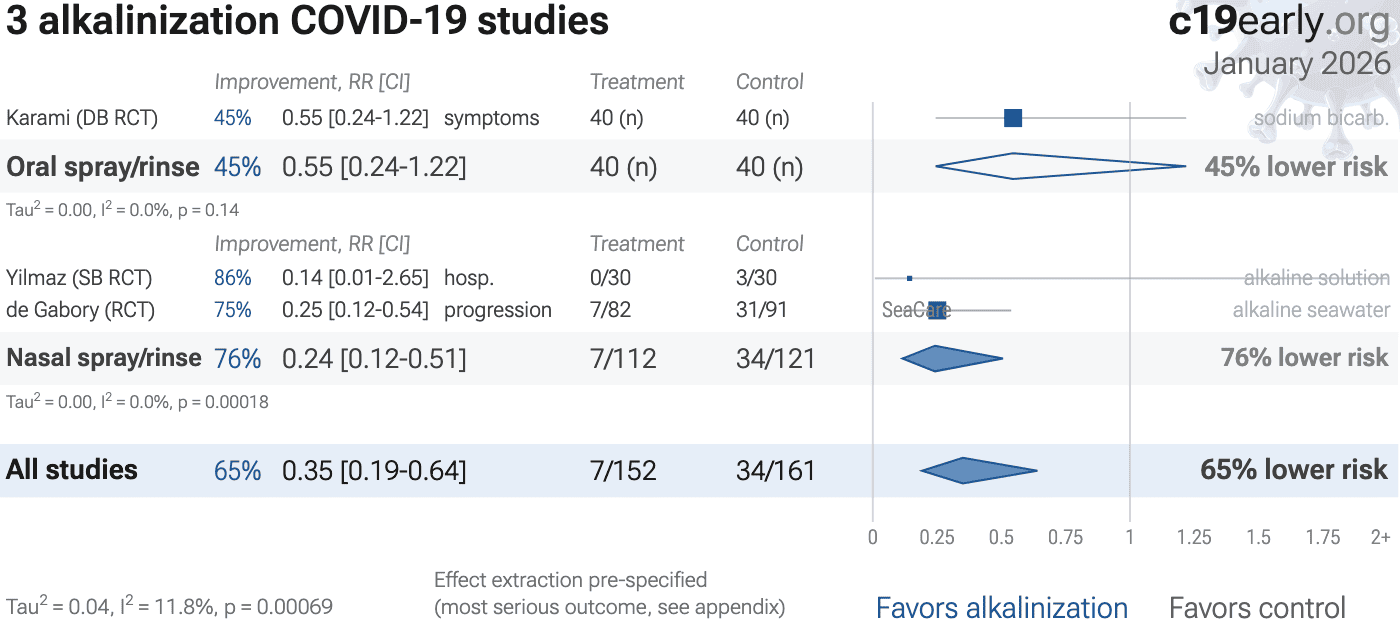Click the Favors alkalinization axis label

1001,607
